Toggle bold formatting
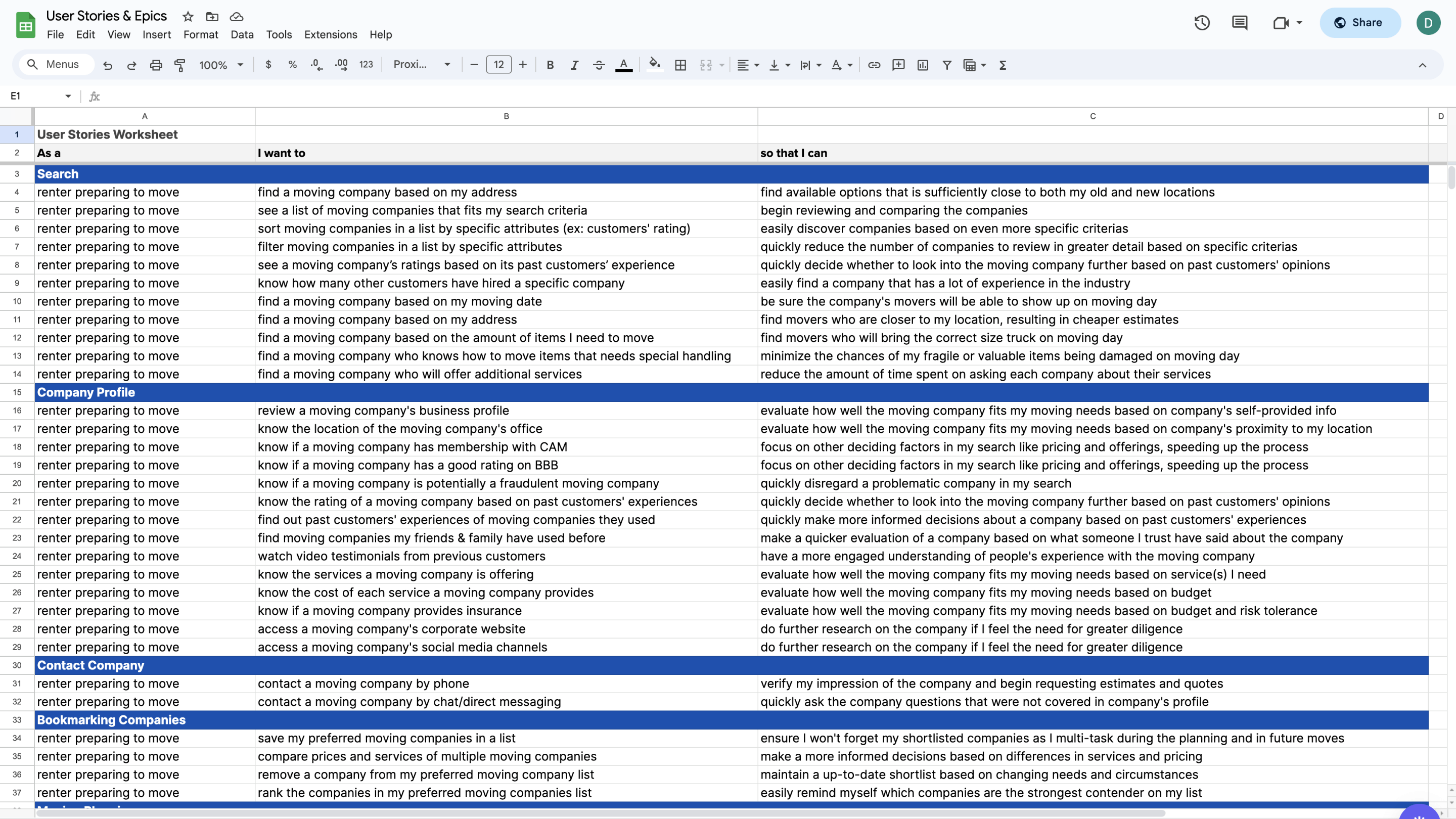This screenshot has height=819, width=1456. (550, 65)
